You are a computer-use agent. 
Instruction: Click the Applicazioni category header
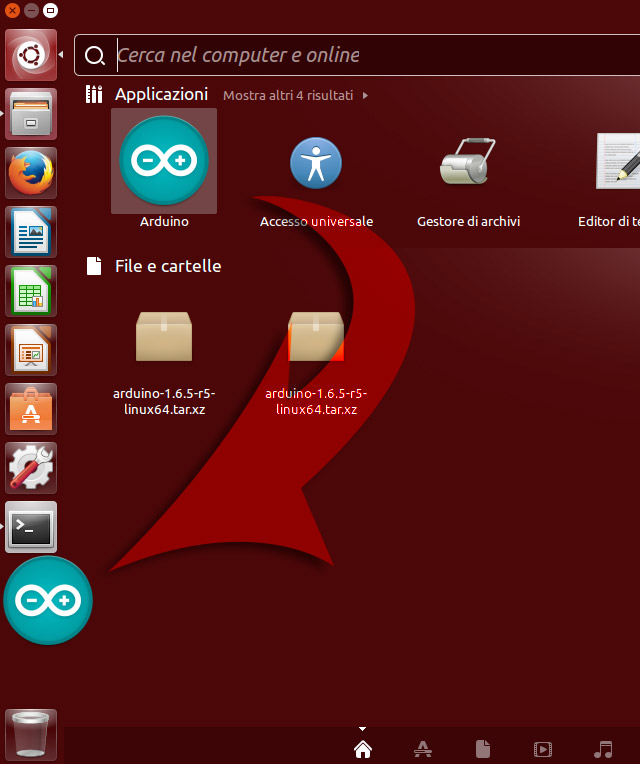(161, 94)
